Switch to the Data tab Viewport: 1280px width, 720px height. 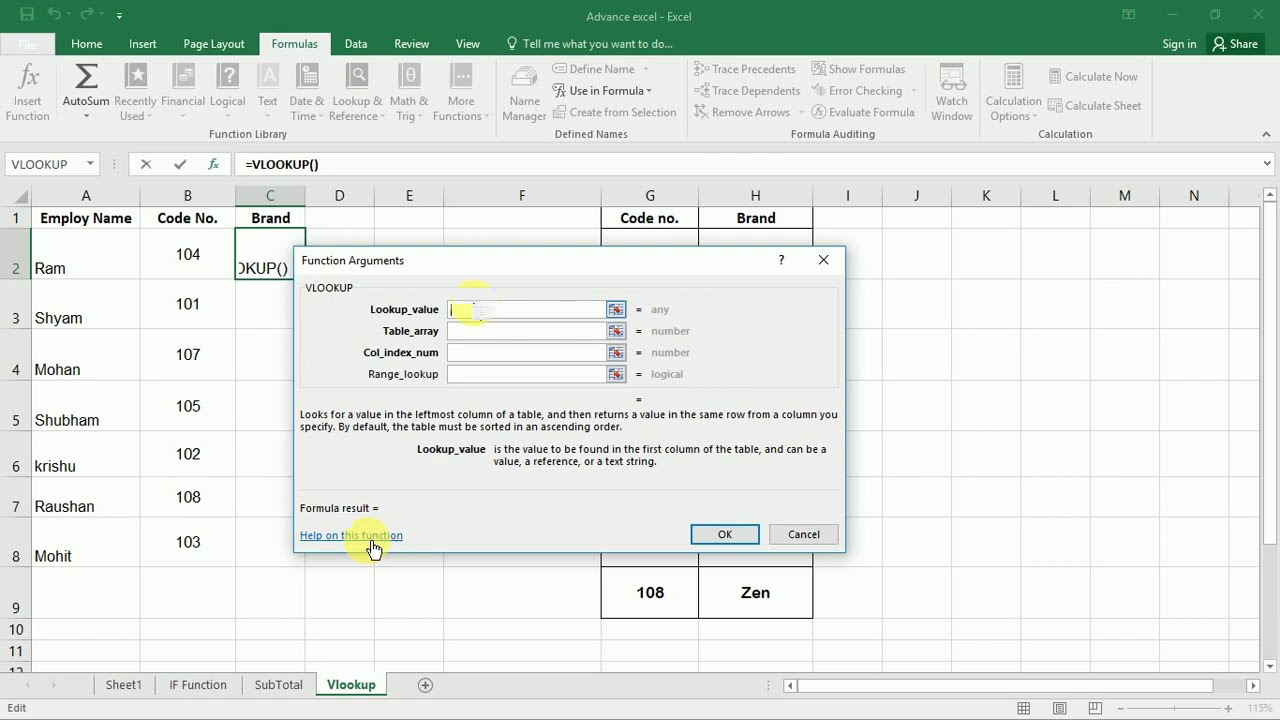coord(356,44)
